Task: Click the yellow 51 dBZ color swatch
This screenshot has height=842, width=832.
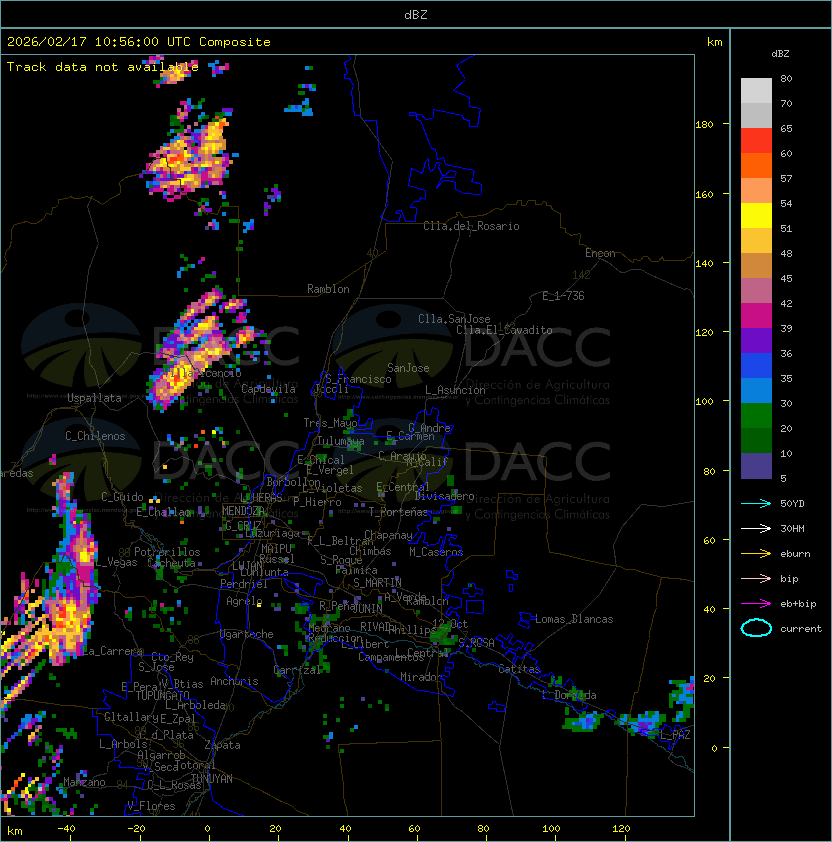Action: (756, 216)
